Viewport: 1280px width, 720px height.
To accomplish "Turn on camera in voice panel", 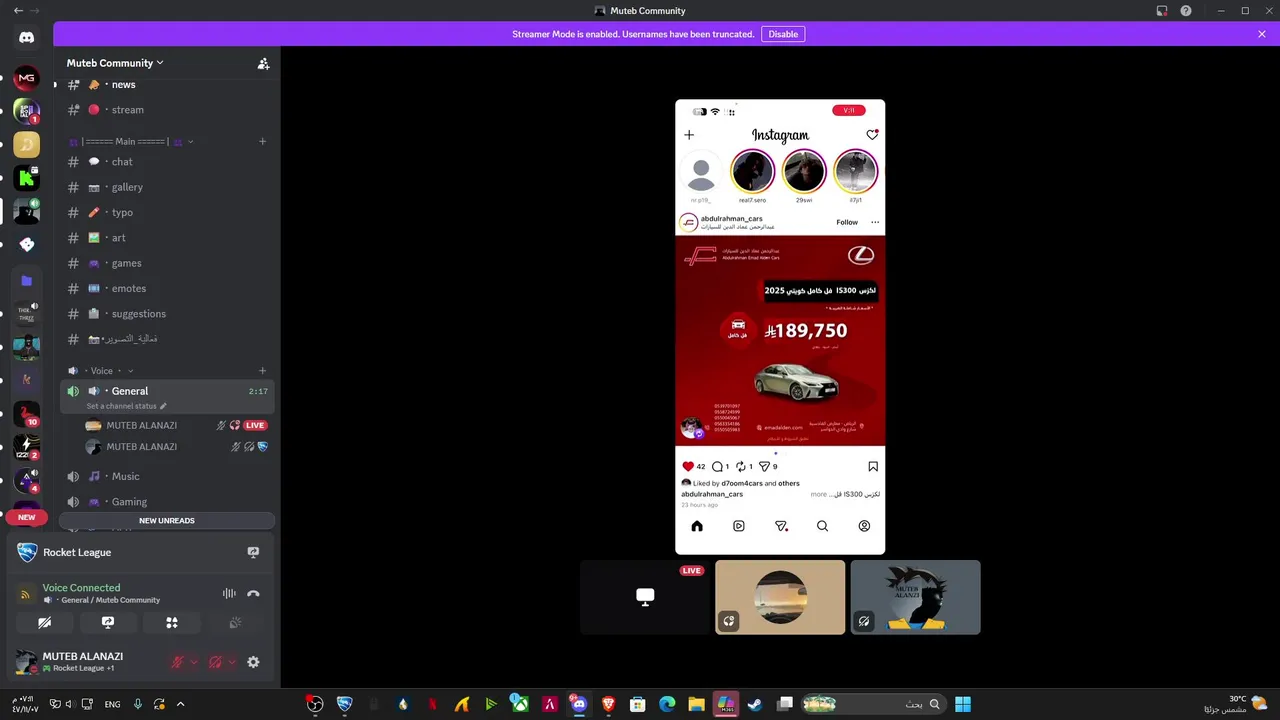I will [x=44, y=622].
